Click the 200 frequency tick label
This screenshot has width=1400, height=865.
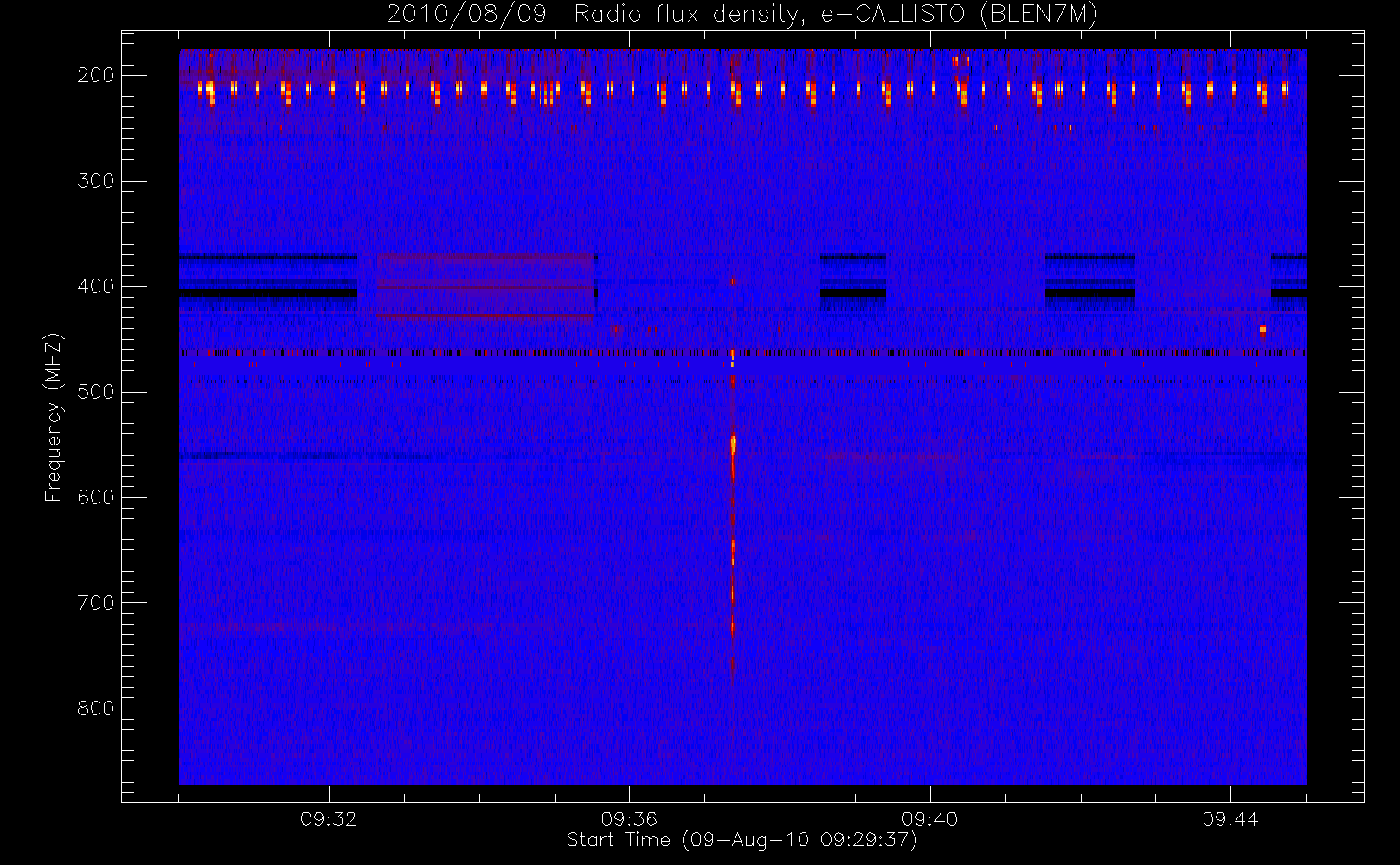pyautogui.click(x=96, y=75)
